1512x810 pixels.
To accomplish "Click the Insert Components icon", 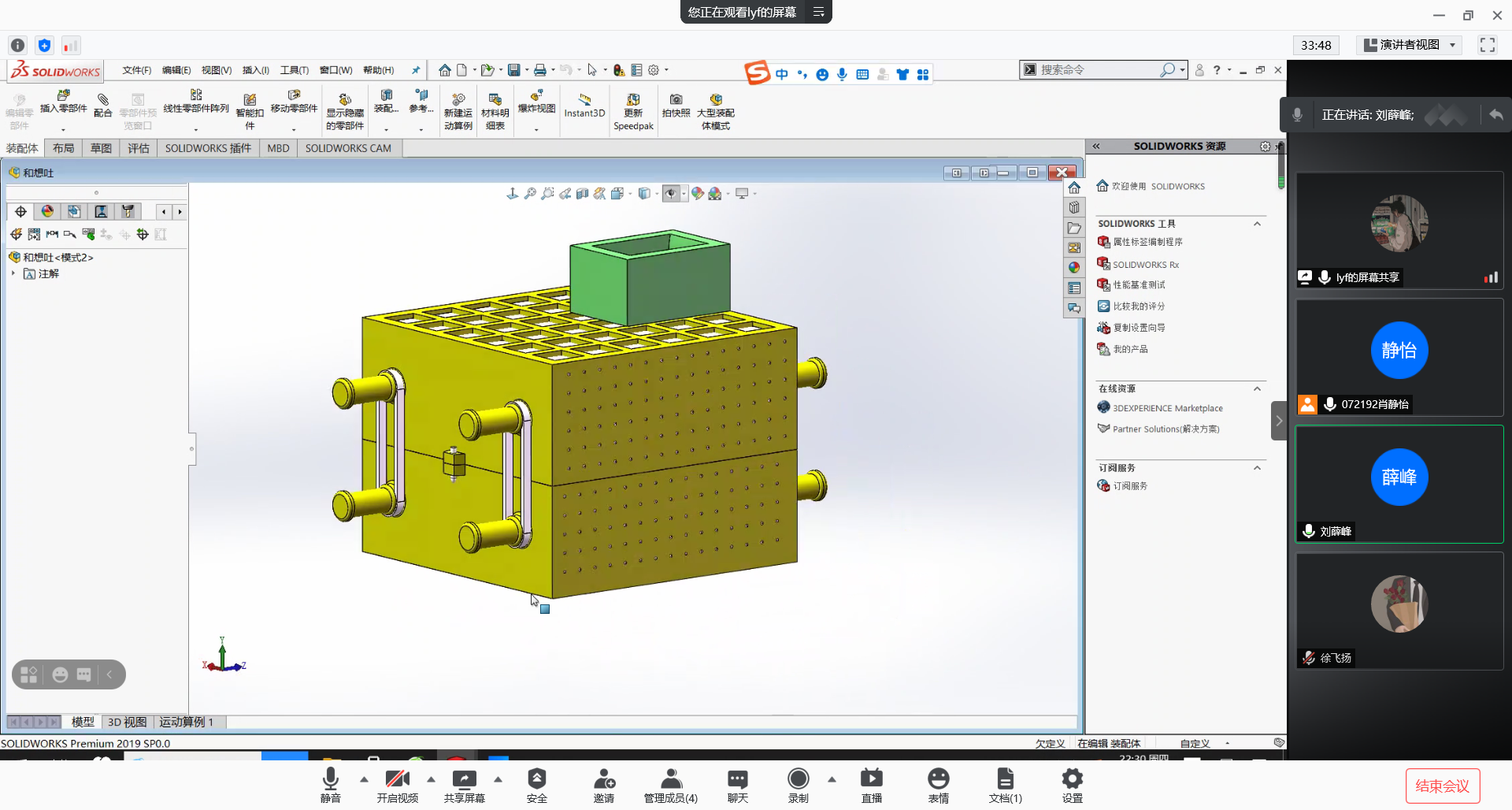I will point(63,97).
